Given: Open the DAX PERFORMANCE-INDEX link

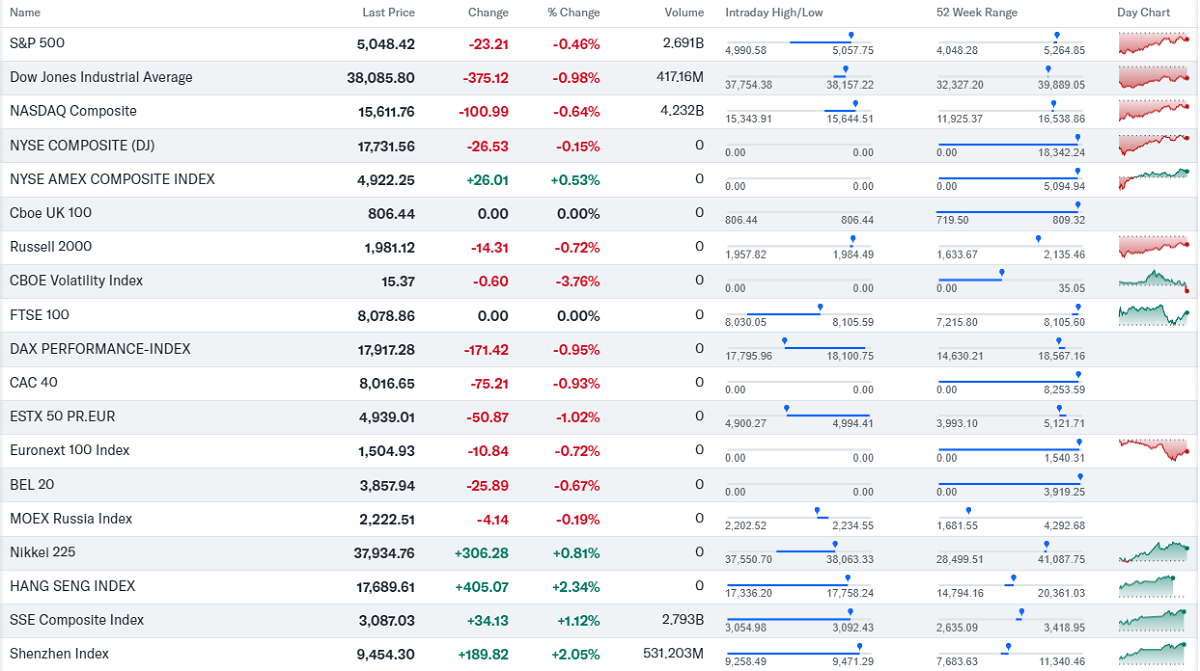Looking at the screenshot, I should 100,349.
